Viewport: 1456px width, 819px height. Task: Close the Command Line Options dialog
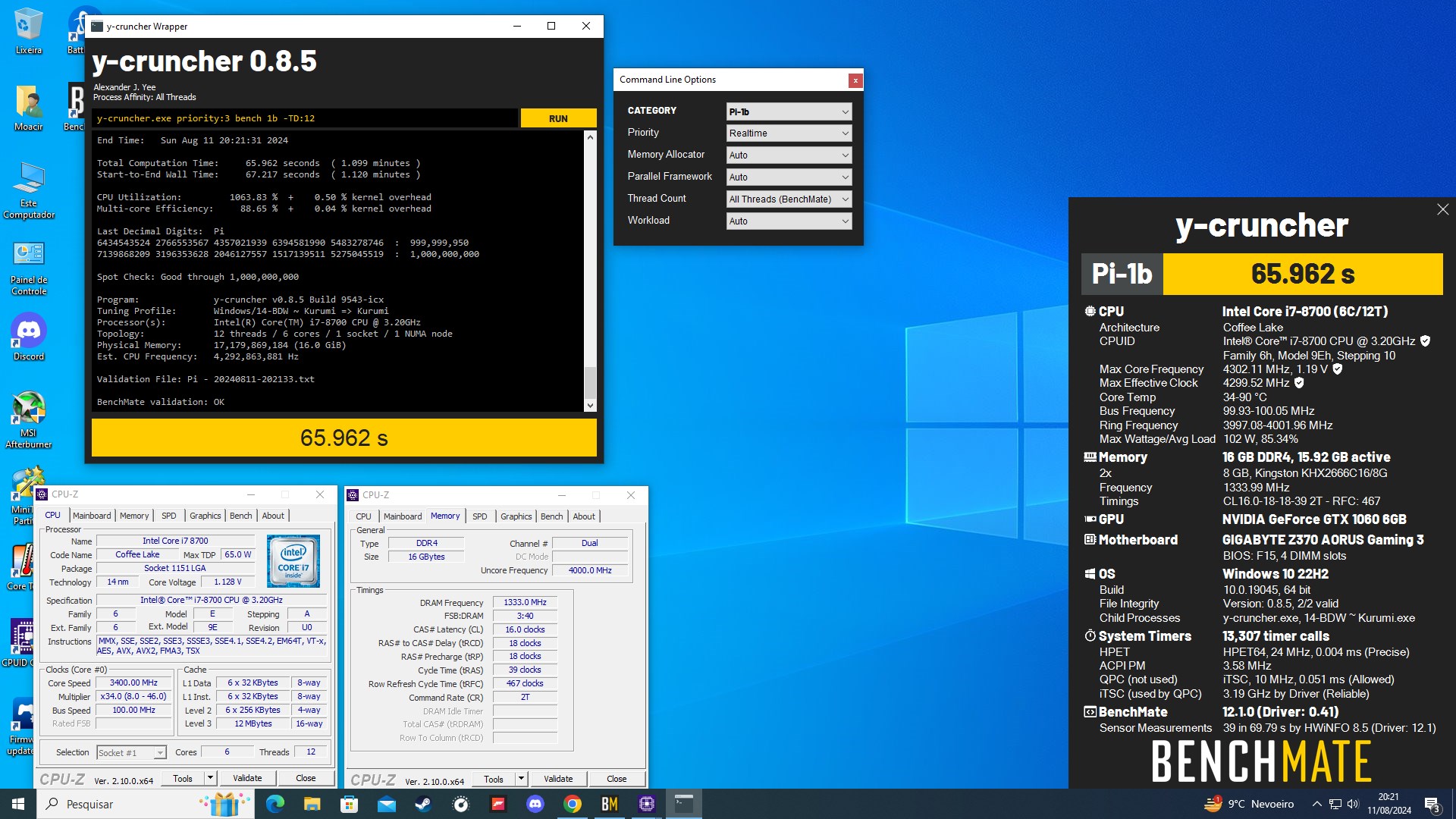pyautogui.click(x=855, y=80)
